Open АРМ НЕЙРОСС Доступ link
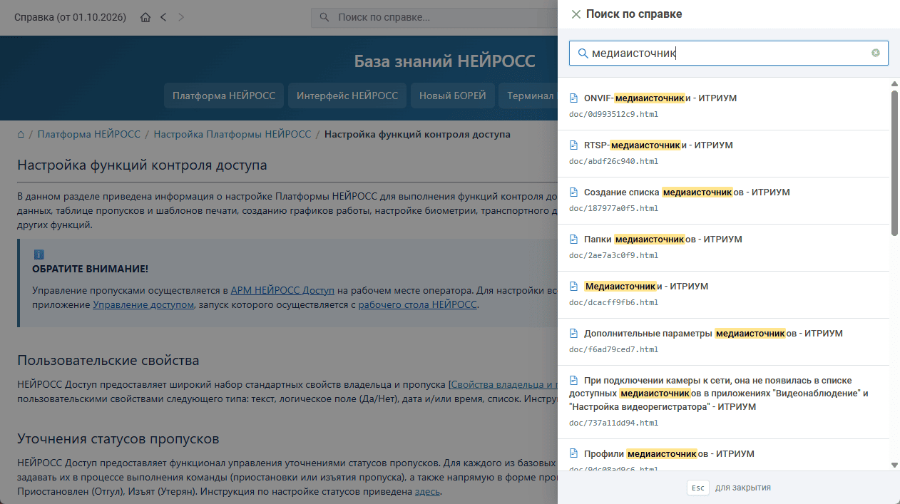This screenshot has height=504, width=900. pyautogui.click(x=282, y=290)
